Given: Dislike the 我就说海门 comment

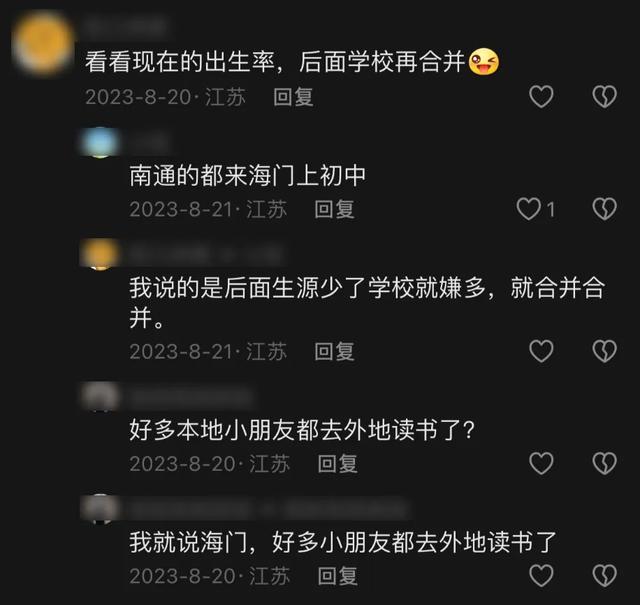Looking at the screenshot, I should click(604, 575).
